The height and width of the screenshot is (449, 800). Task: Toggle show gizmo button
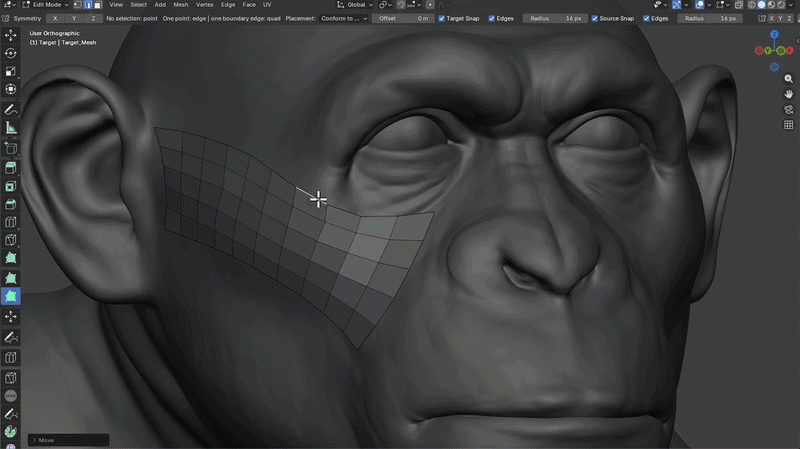[677, 5]
